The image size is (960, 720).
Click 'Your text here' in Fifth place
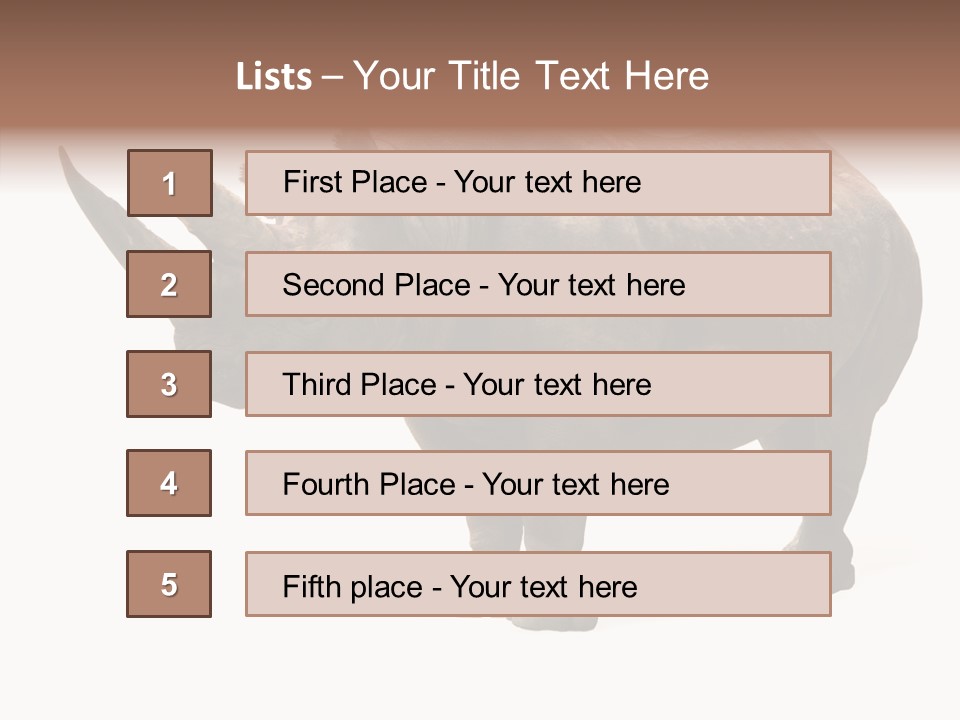pyautogui.click(x=544, y=587)
